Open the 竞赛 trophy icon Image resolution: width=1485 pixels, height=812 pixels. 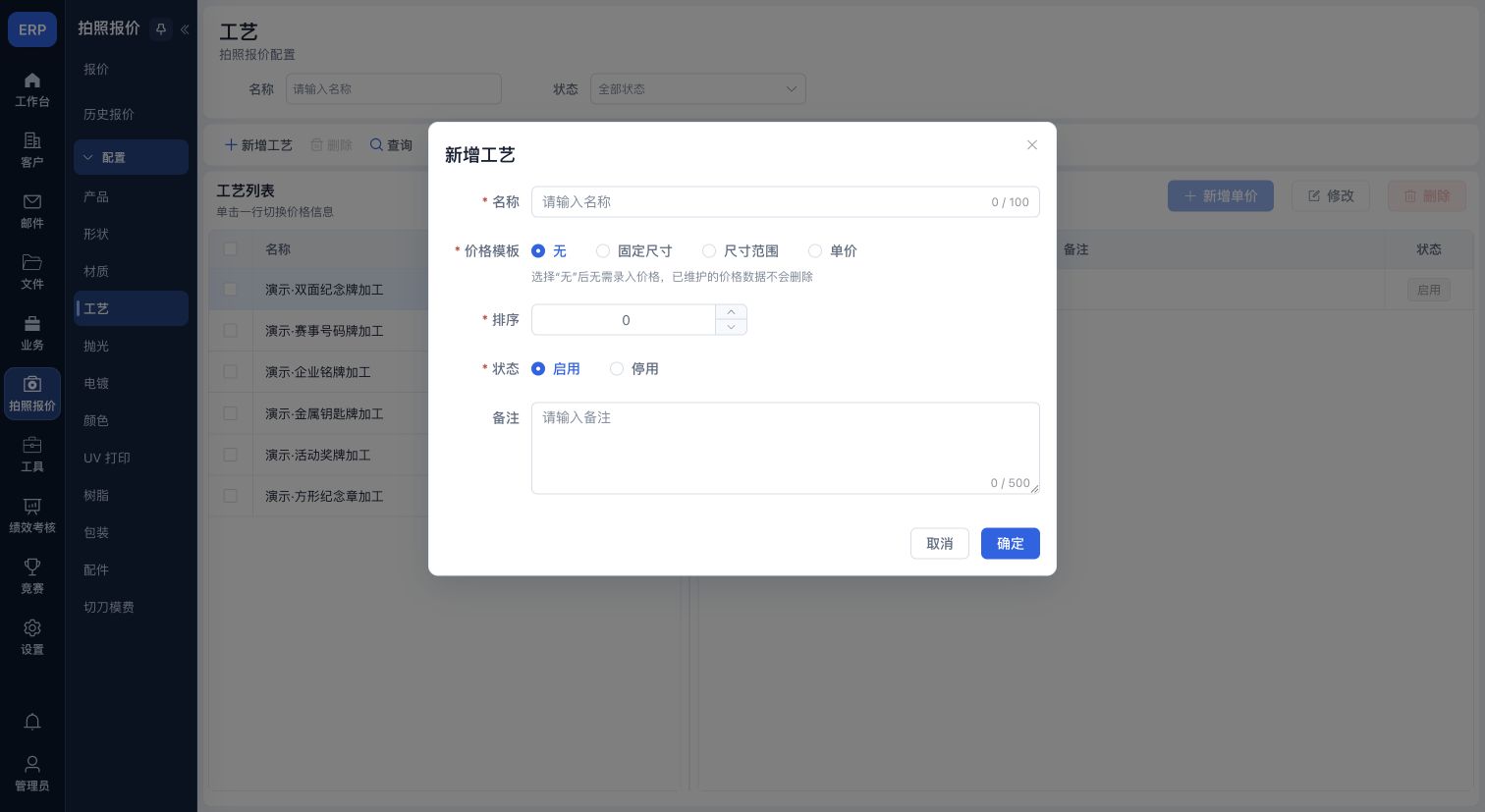[32, 576]
